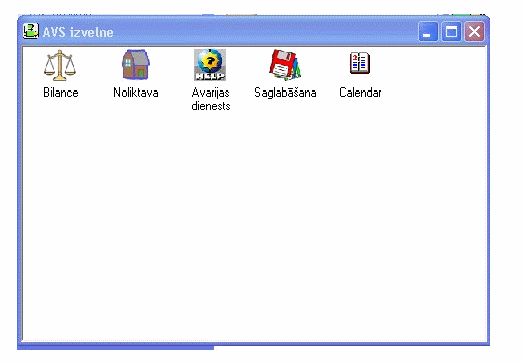Minimize the AVS izvelne window
Screen dimensions: 523x363
(x=428, y=32)
